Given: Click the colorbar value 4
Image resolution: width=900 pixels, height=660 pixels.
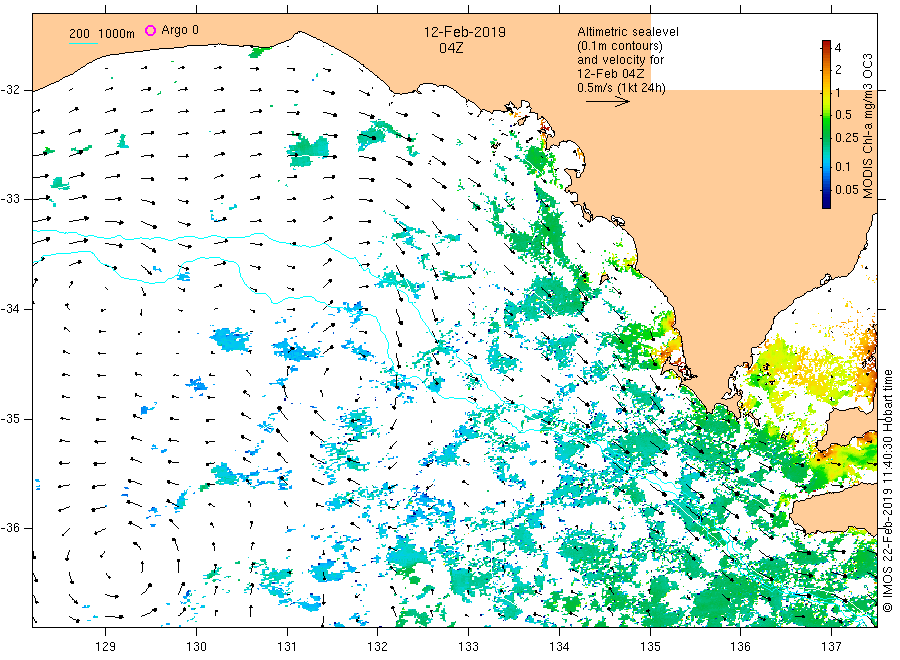Looking at the screenshot, I should [838, 48].
